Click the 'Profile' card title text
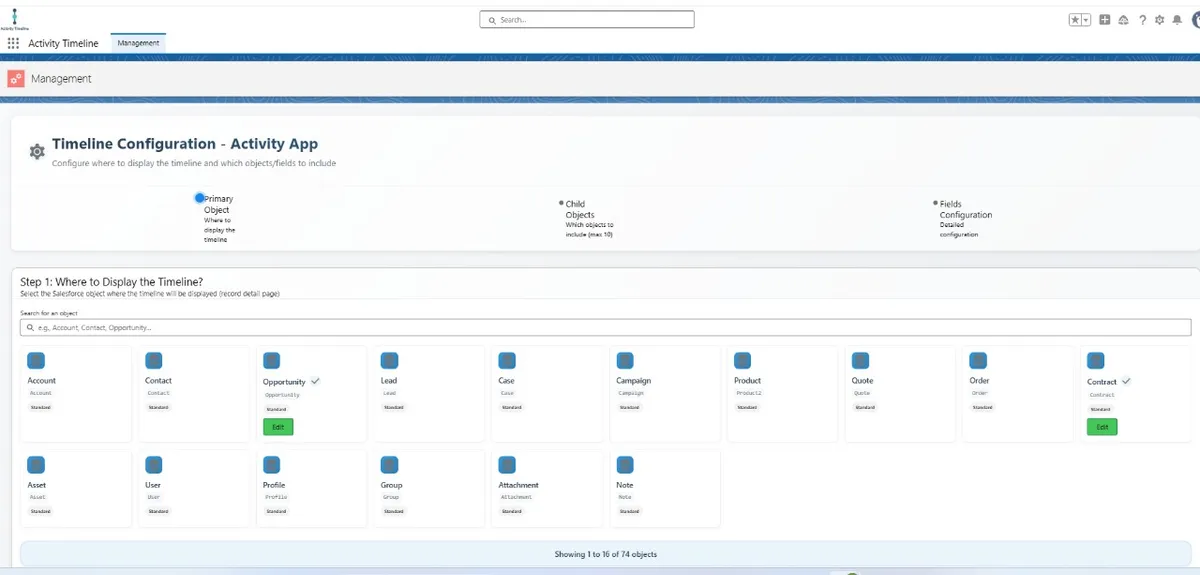 274,485
